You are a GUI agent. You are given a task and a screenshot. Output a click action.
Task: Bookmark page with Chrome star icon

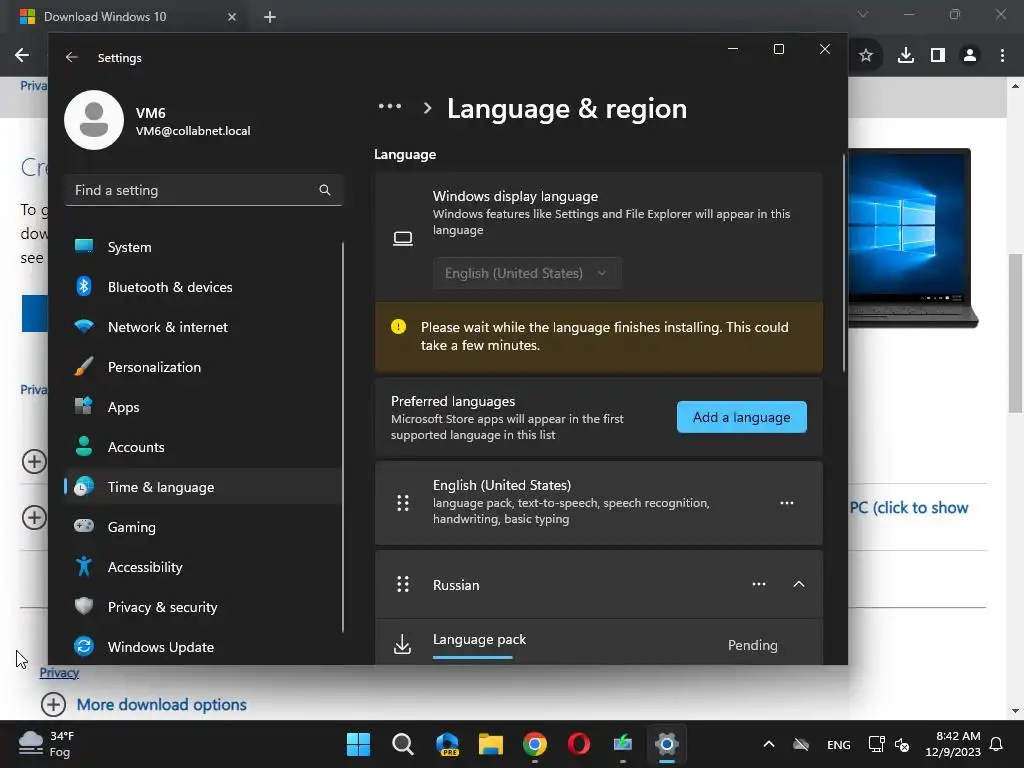pyautogui.click(x=866, y=56)
